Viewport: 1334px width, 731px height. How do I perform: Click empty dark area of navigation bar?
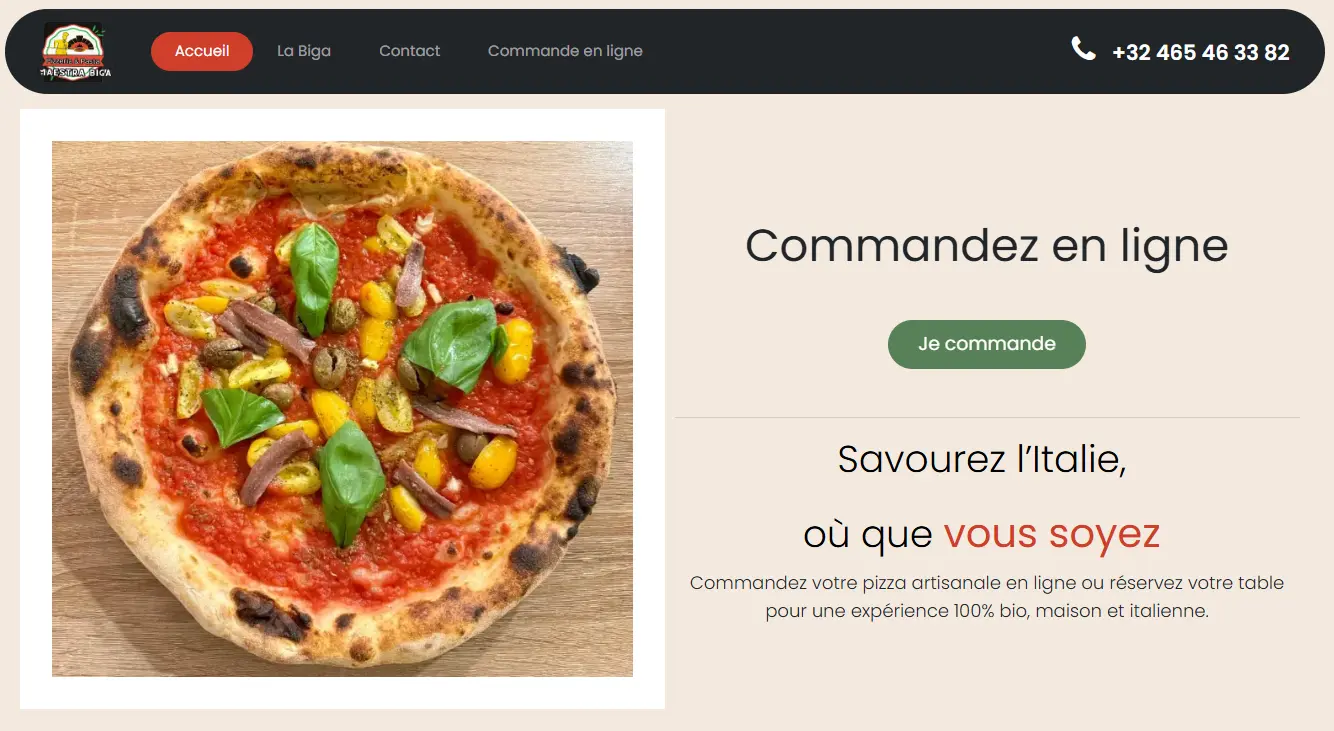point(850,51)
